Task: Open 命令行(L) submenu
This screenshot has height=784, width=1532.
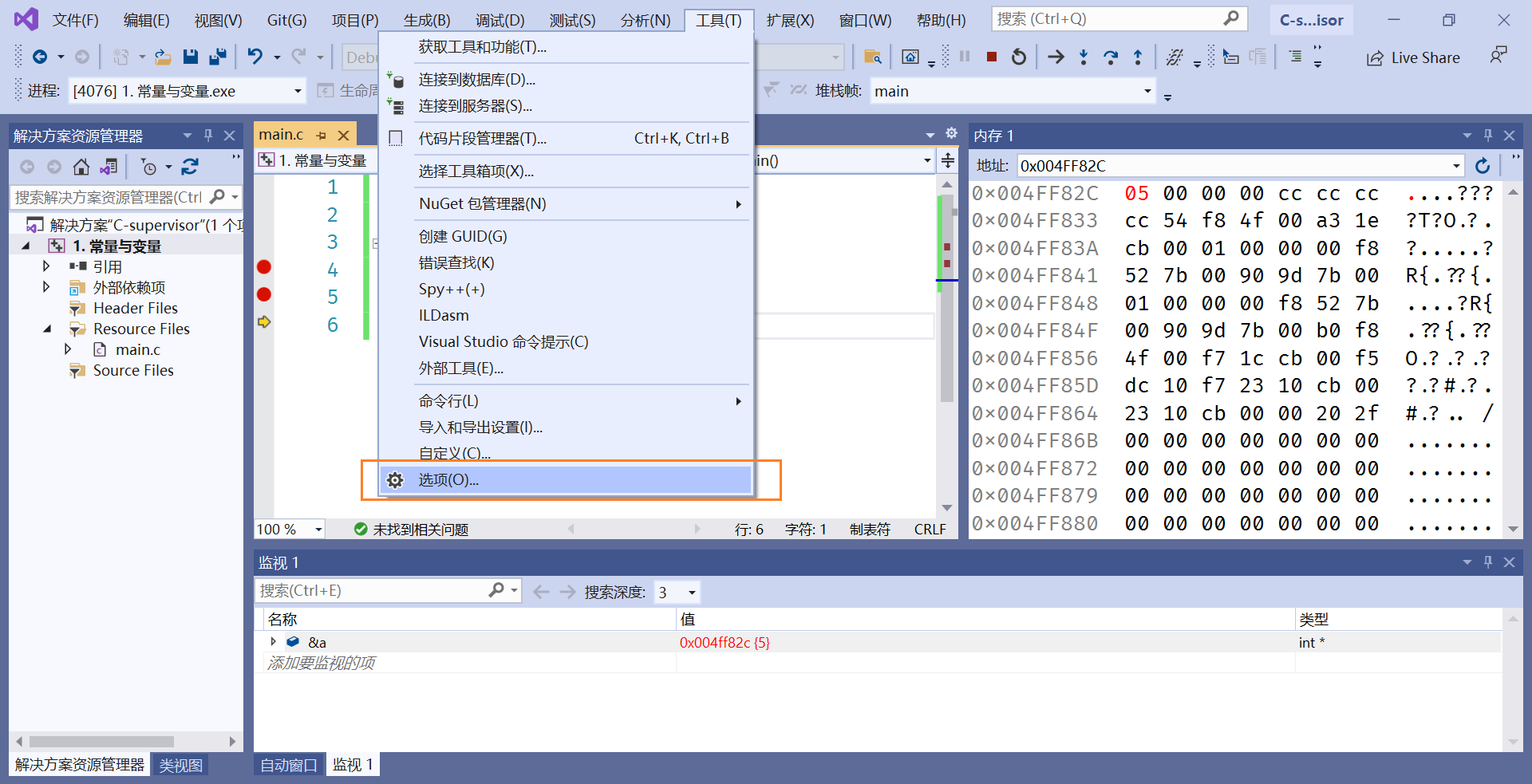Action: 566,401
